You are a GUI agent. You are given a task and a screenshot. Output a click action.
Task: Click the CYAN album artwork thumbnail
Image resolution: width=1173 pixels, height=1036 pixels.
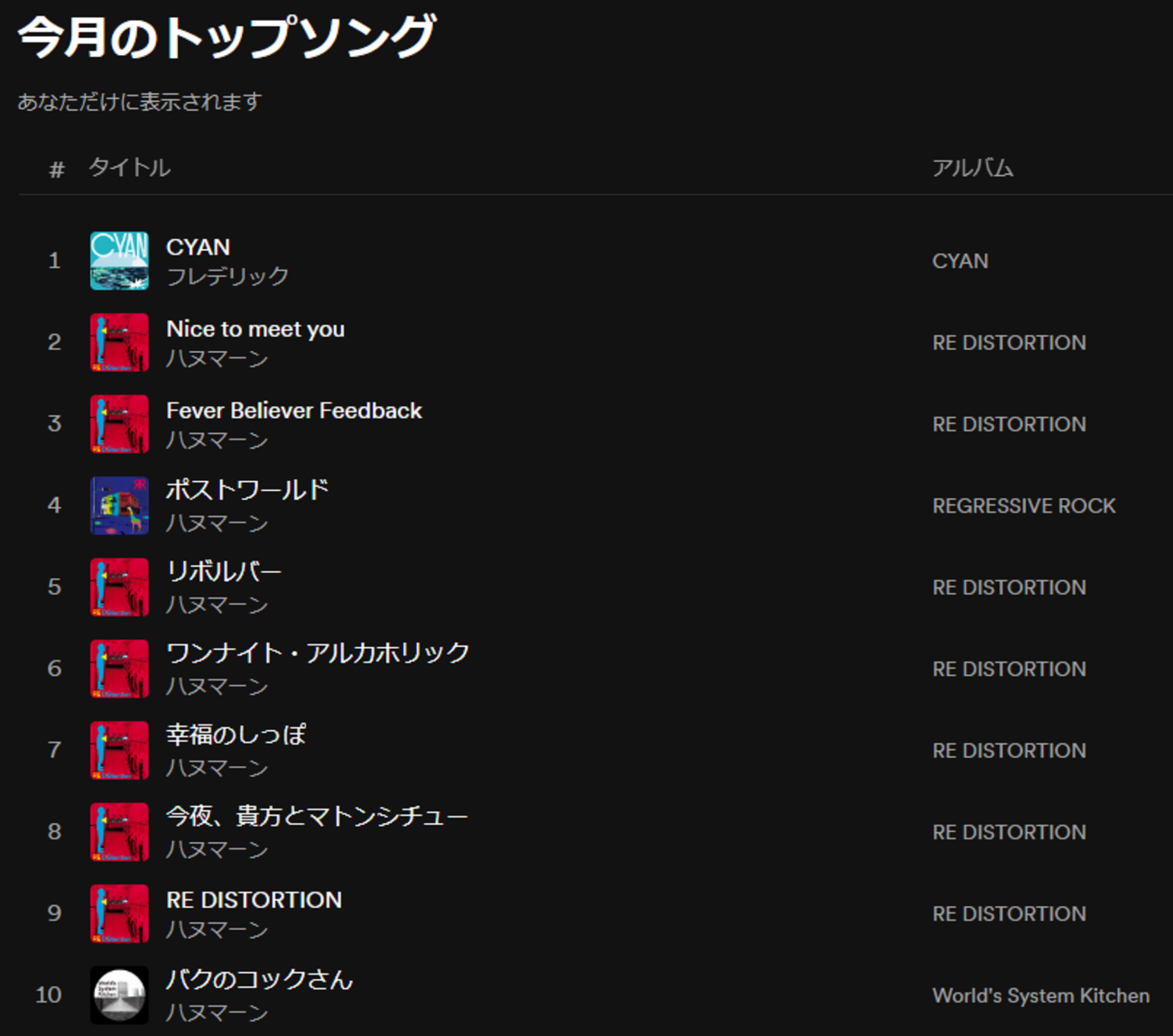tap(118, 261)
